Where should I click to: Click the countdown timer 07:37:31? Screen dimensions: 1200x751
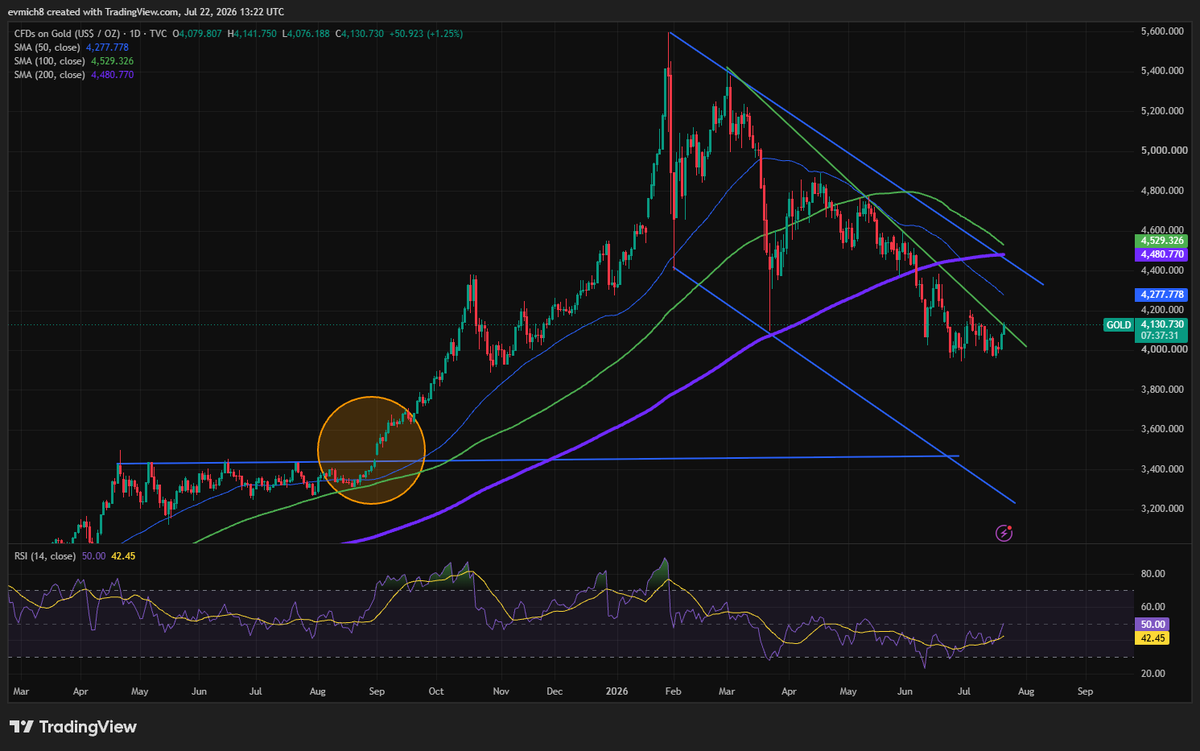(x=1162, y=336)
